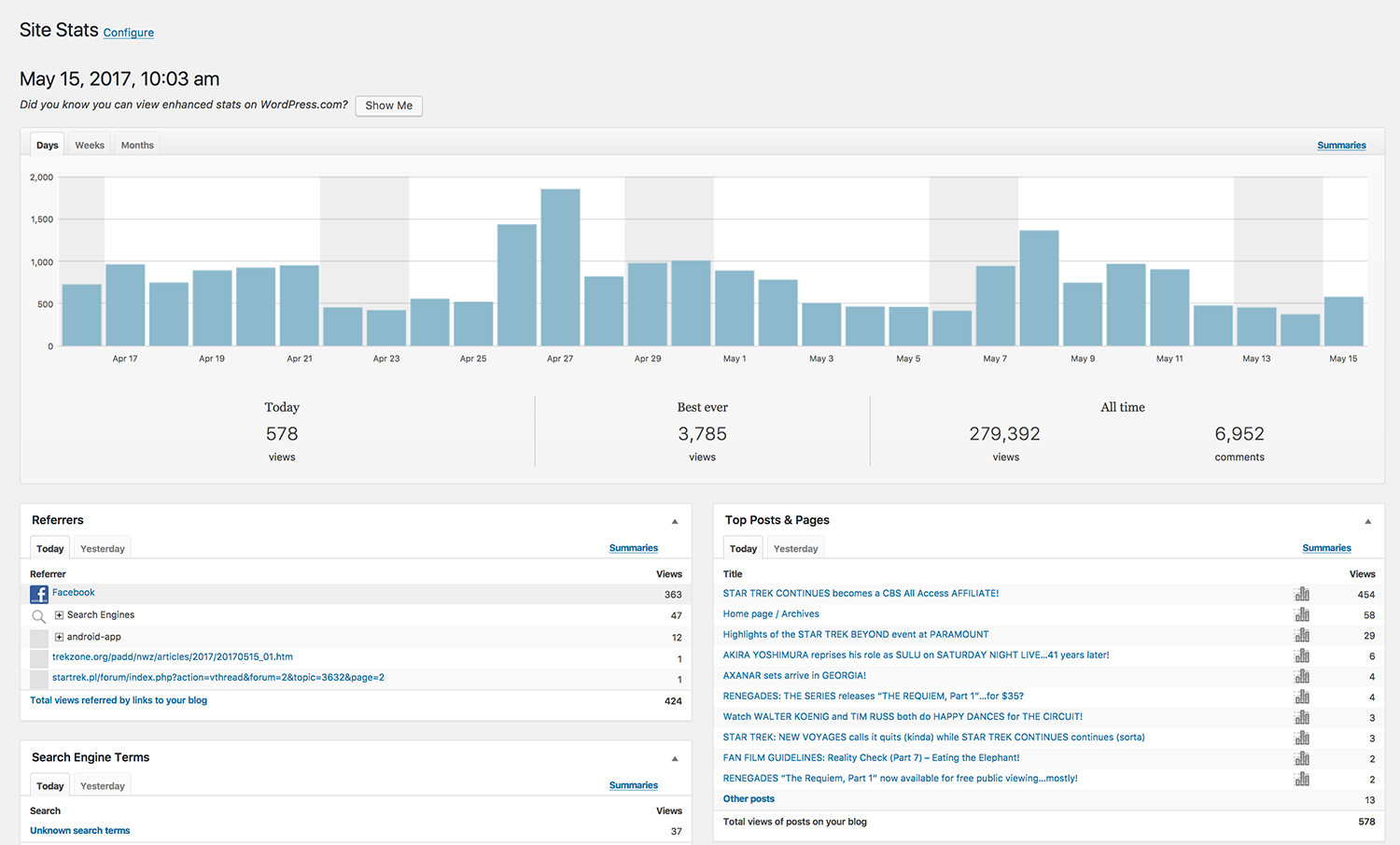Expand the Search Engines referrer row

(x=59, y=615)
